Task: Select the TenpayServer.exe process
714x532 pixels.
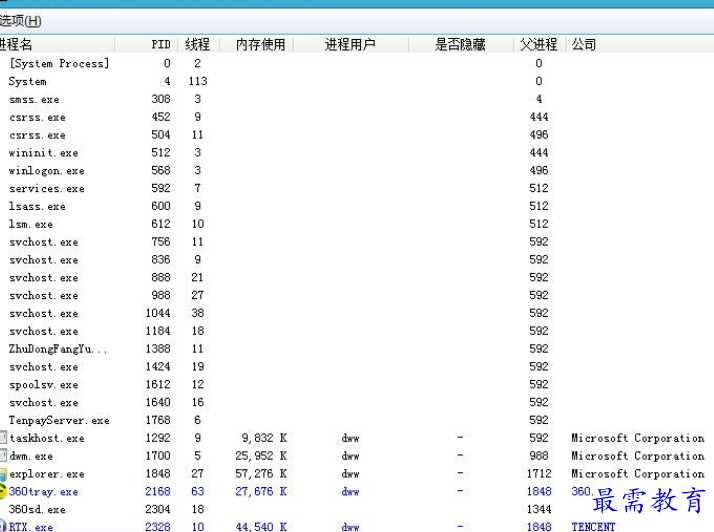Action: tap(59, 420)
